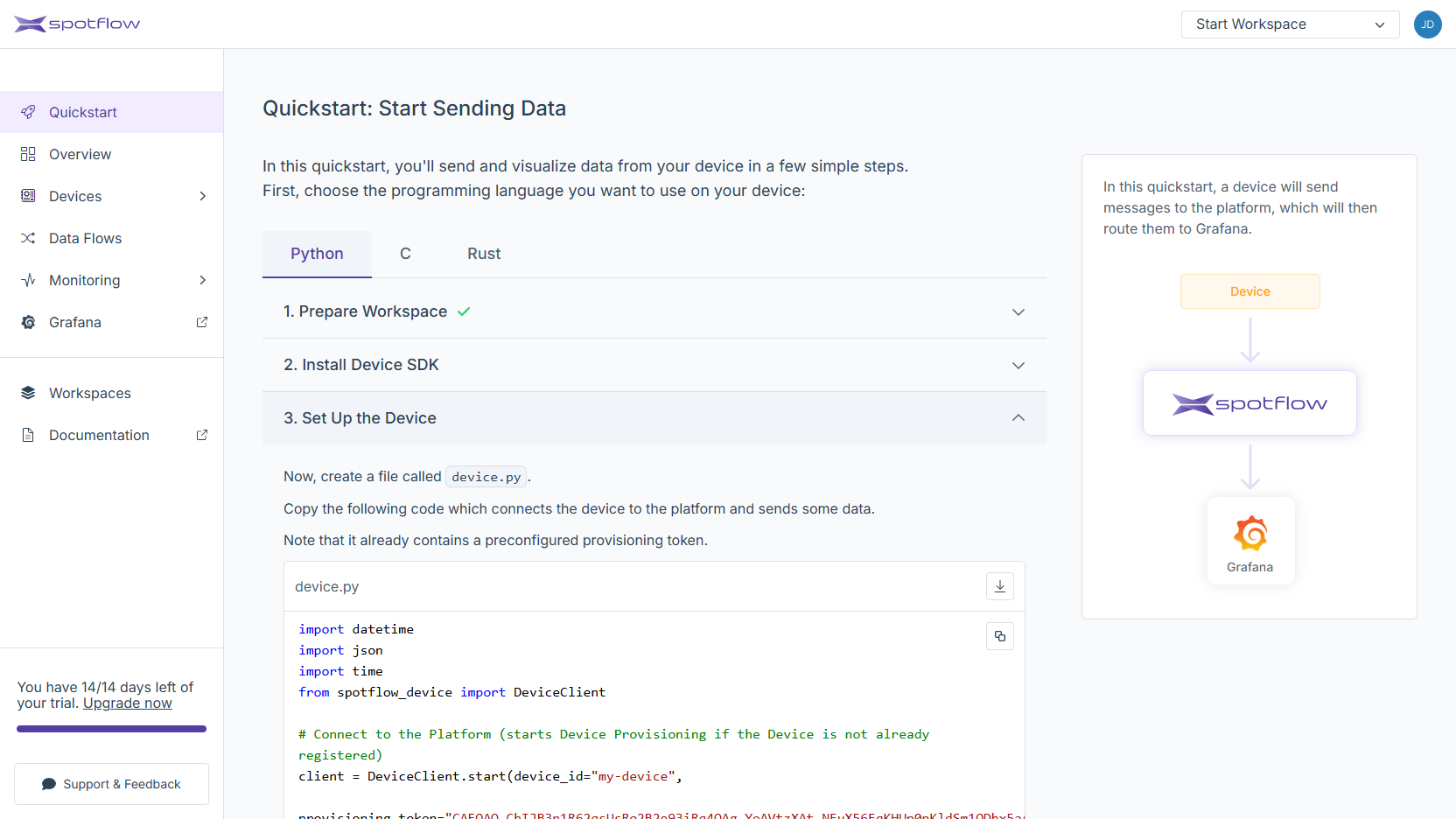
Task: Click the inline device.py code label
Action: [486, 477]
